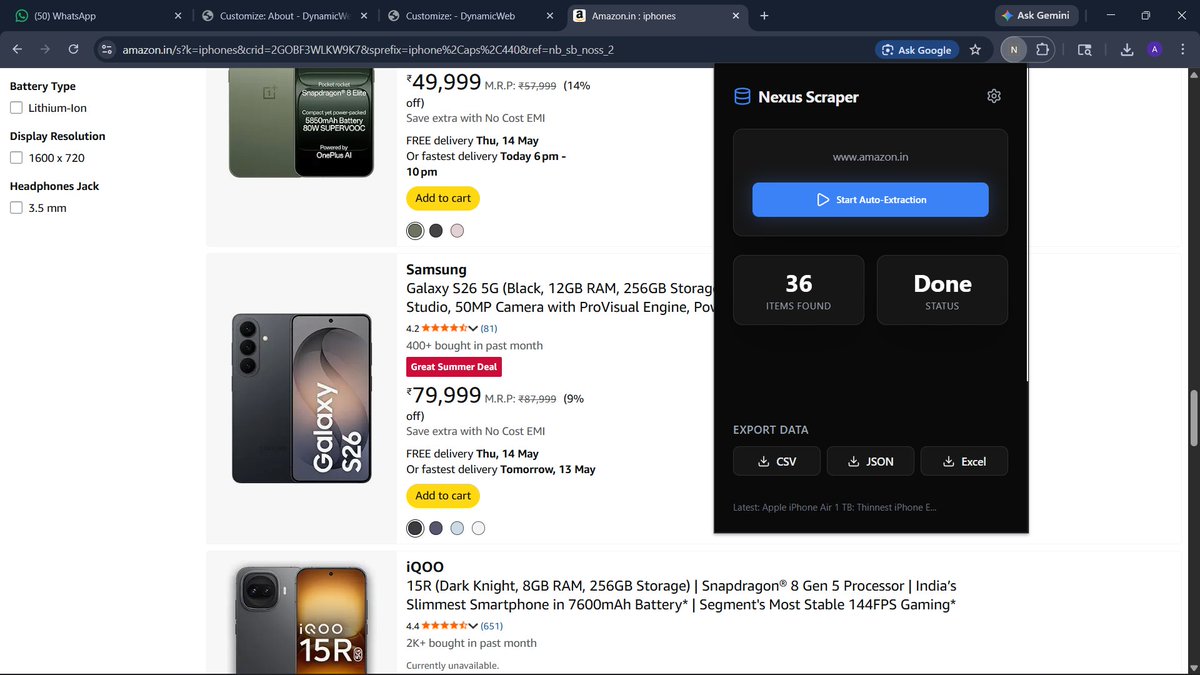Click Latest: Apple iPhone Air 1 TB text
Screen dimensions: 1200x675
click(835, 507)
